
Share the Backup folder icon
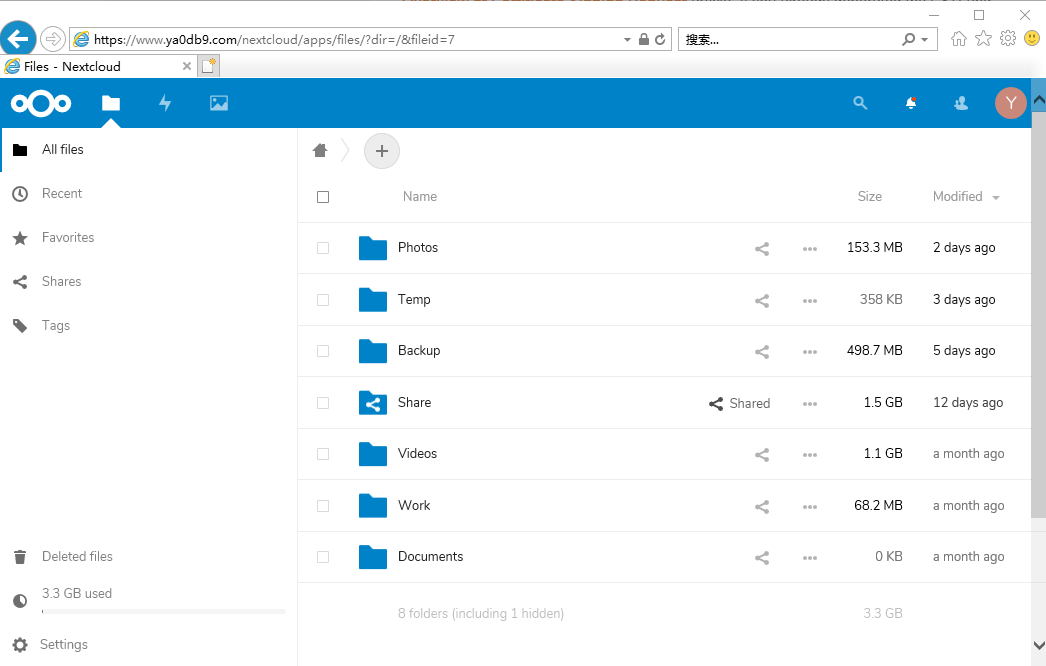(x=762, y=352)
